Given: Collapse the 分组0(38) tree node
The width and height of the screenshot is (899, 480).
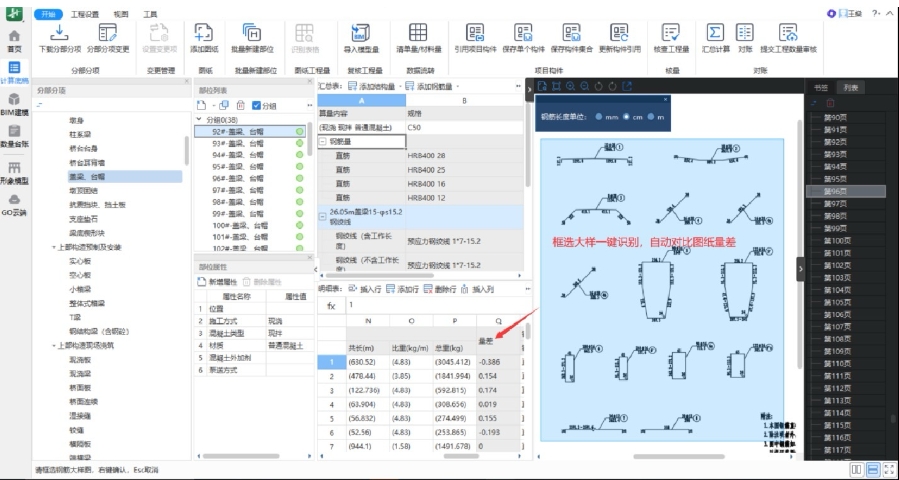Looking at the screenshot, I should tap(199, 119).
